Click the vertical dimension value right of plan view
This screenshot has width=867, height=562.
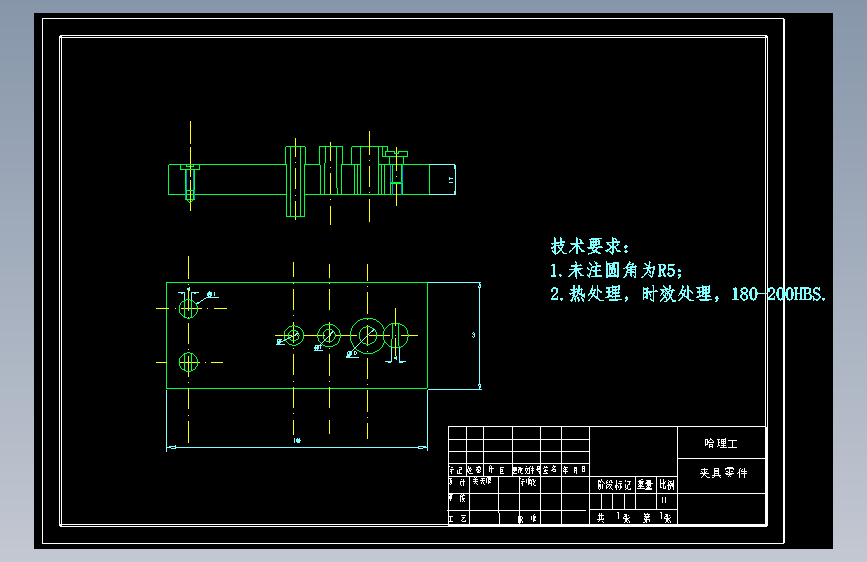click(x=473, y=335)
